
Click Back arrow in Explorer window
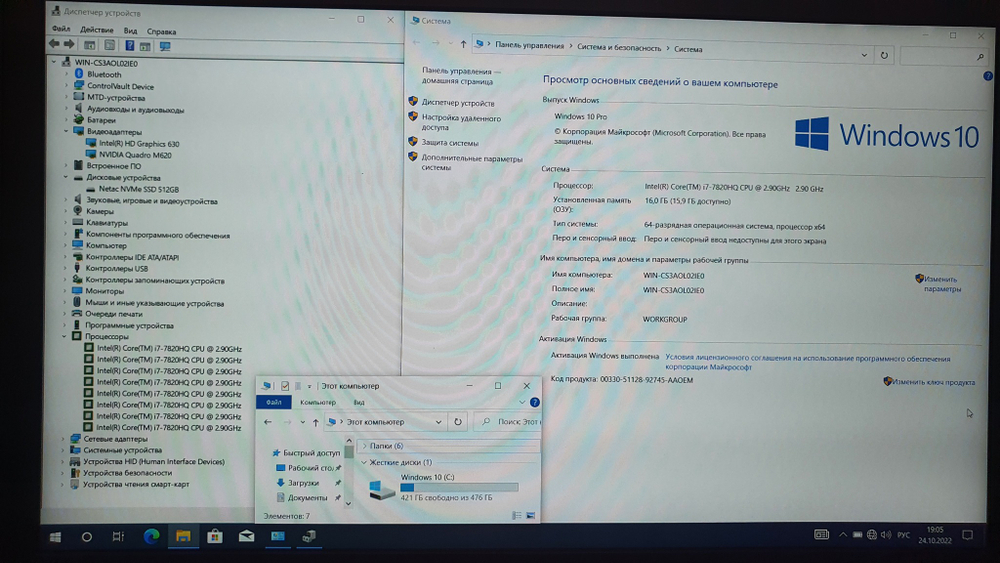coord(268,422)
